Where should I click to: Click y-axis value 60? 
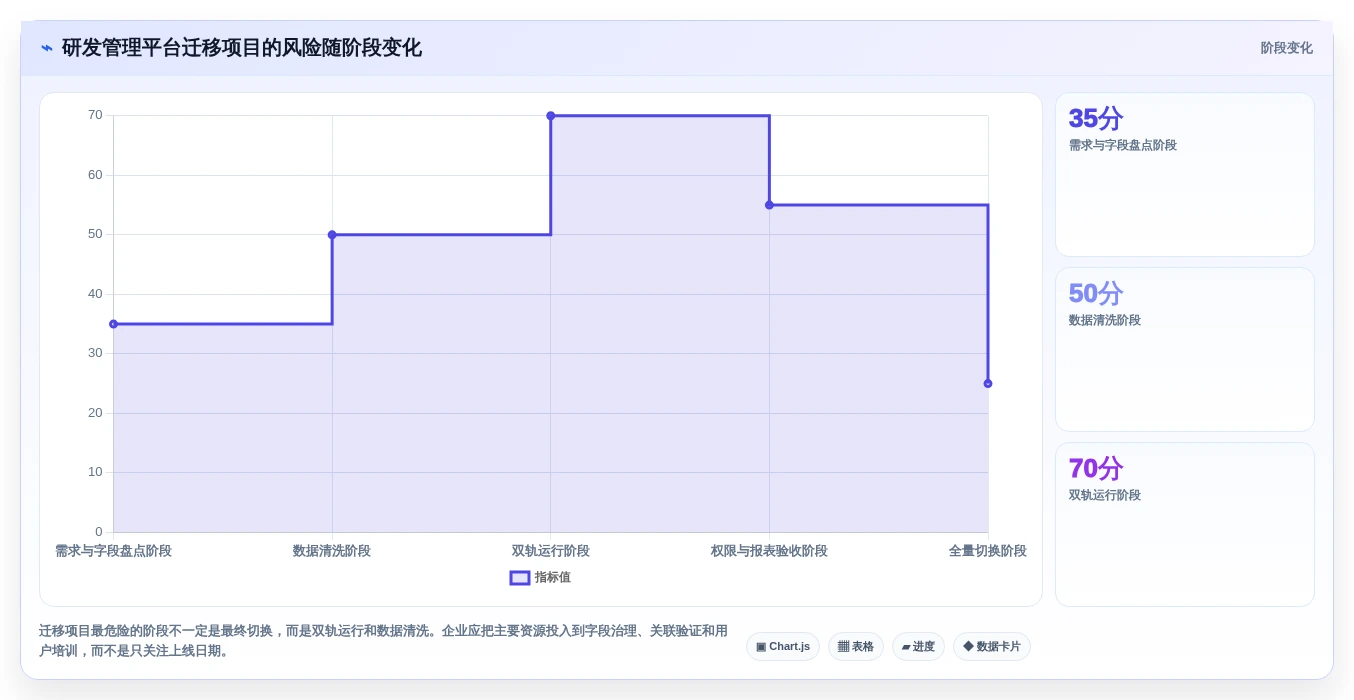pos(95,175)
